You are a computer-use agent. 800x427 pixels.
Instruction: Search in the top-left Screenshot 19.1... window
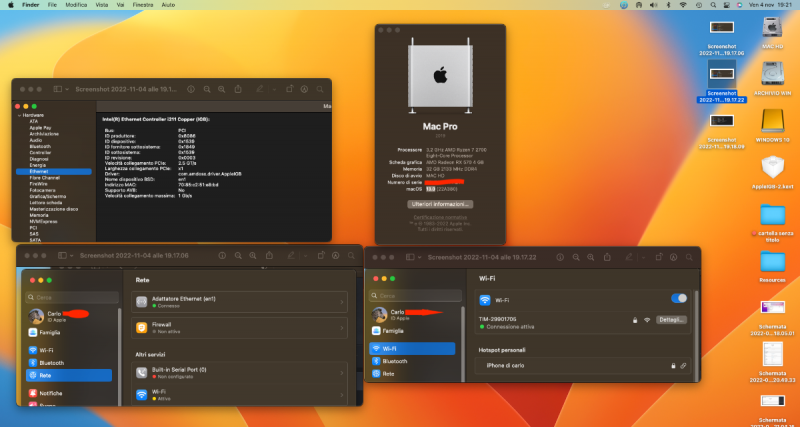[320, 89]
